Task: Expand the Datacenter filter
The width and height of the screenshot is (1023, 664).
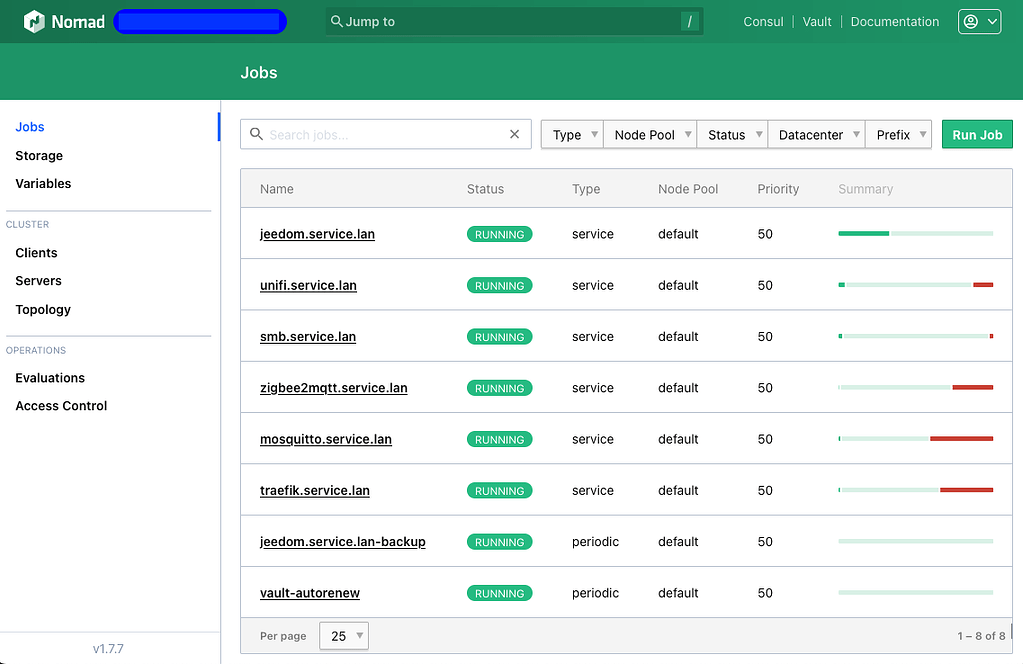Action: pos(816,134)
